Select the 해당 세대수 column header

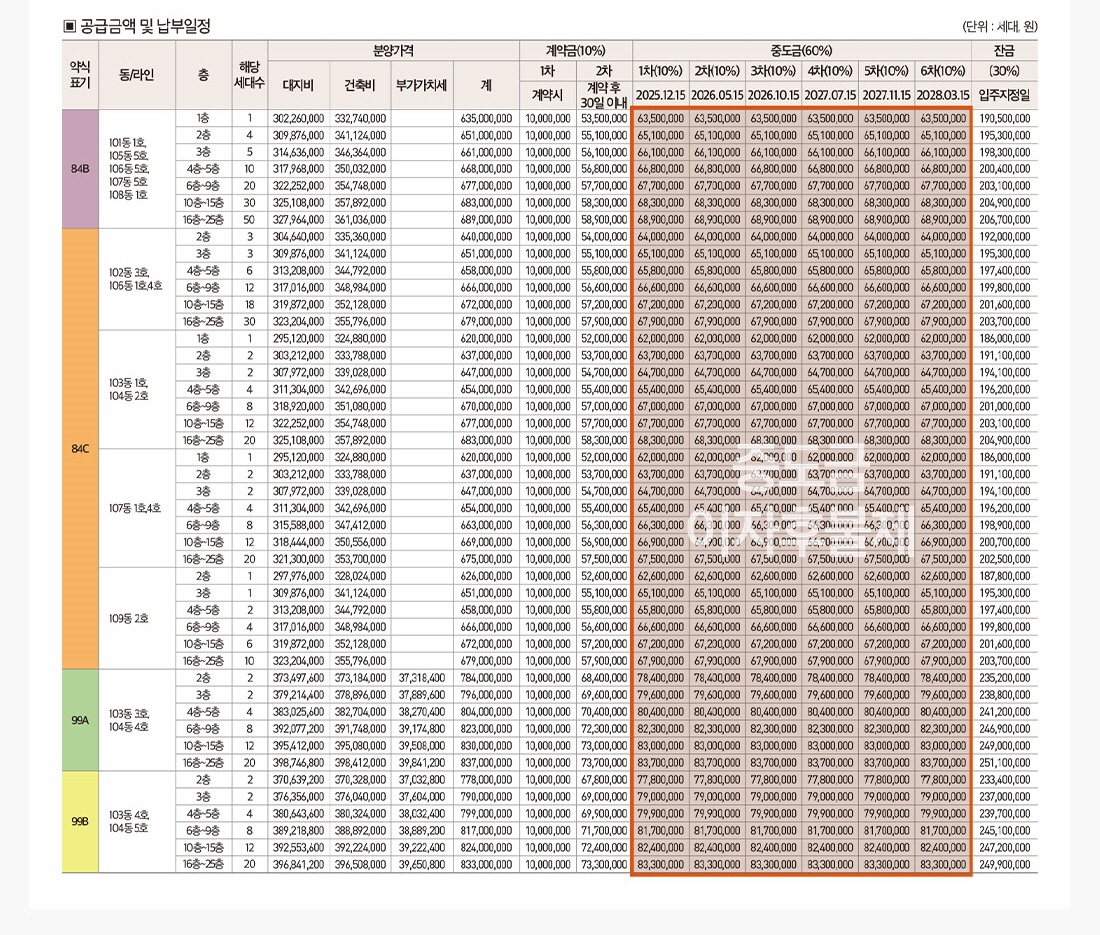pyautogui.click(x=249, y=74)
